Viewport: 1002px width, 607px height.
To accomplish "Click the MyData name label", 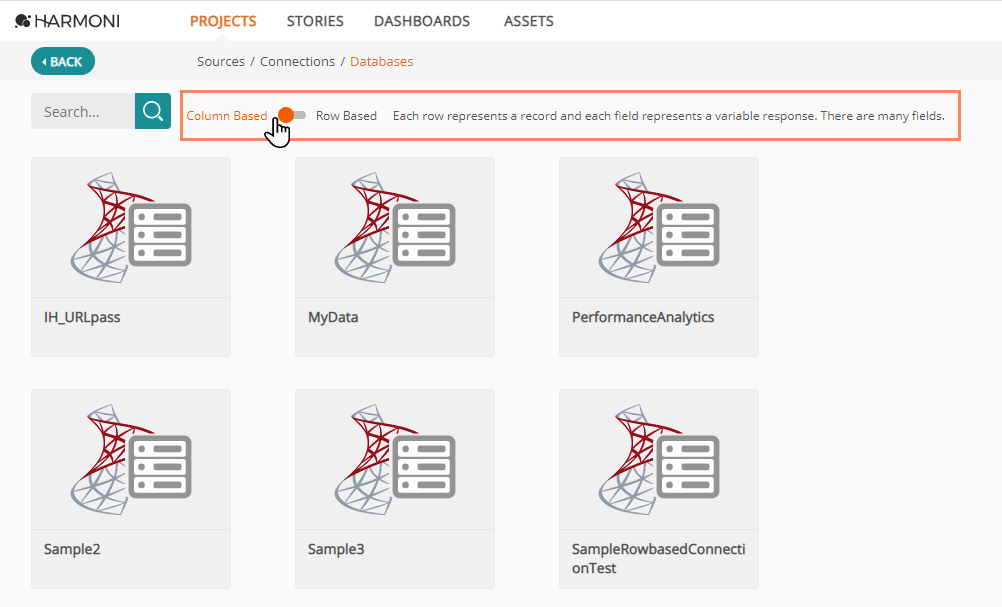I will tap(333, 318).
